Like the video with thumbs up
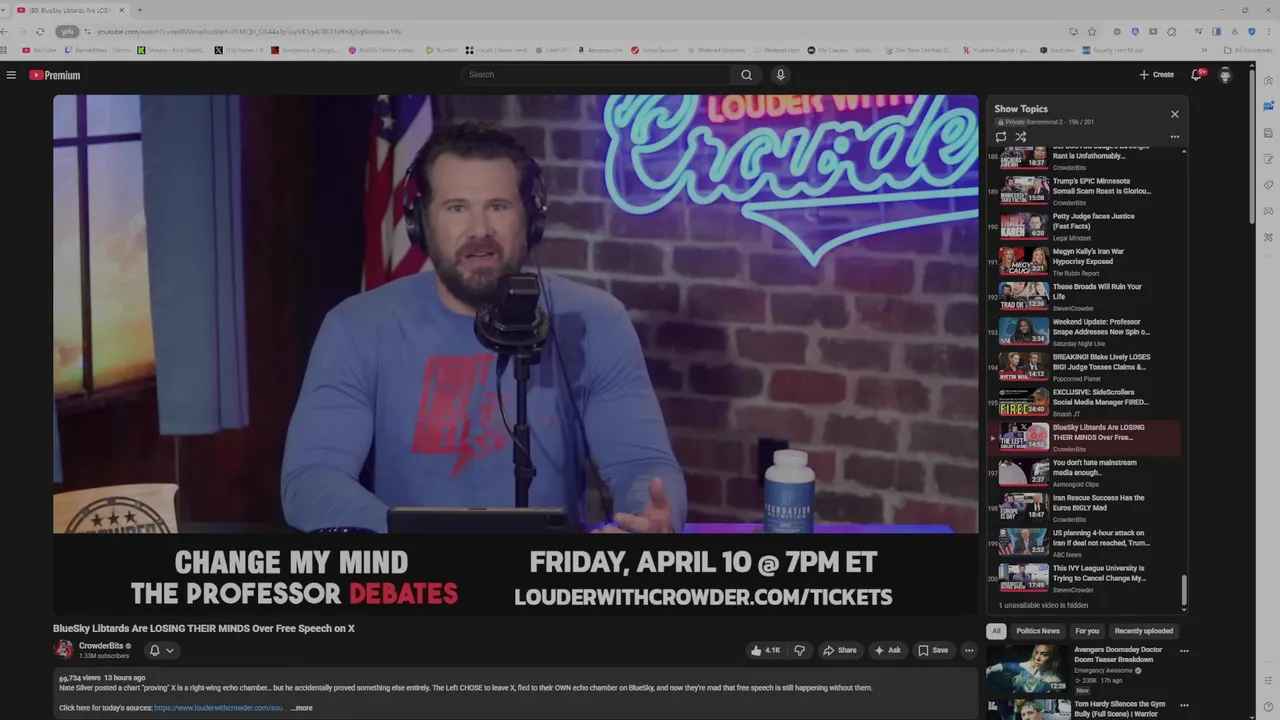Viewport: 1280px width, 720px height. click(x=766, y=650)
